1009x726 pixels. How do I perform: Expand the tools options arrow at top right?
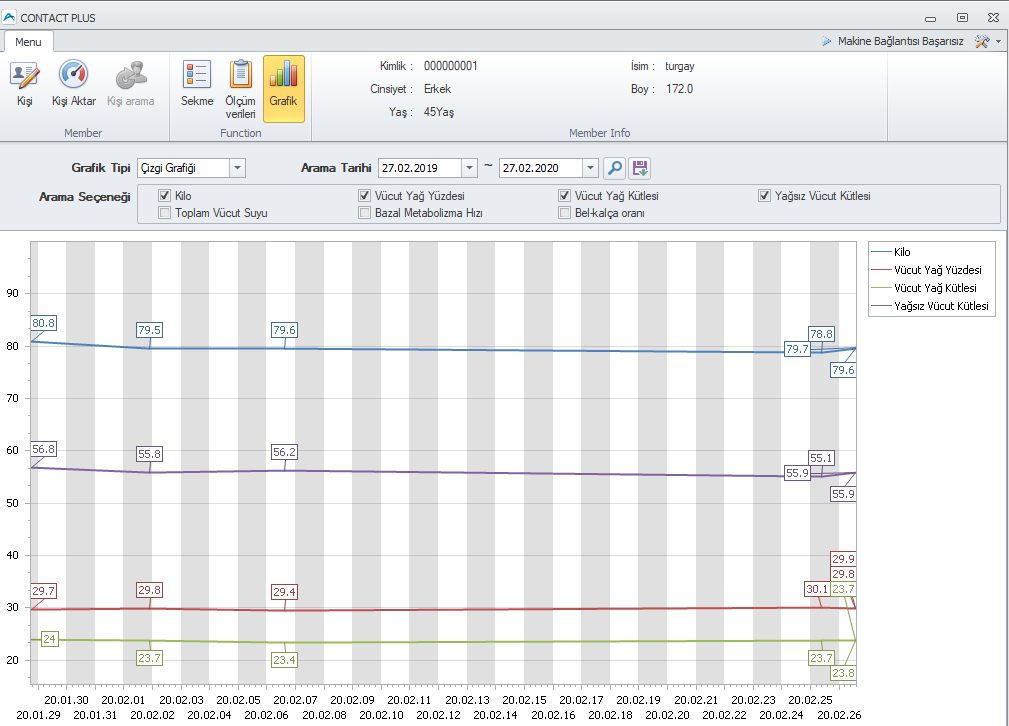[x=998, y=41]
